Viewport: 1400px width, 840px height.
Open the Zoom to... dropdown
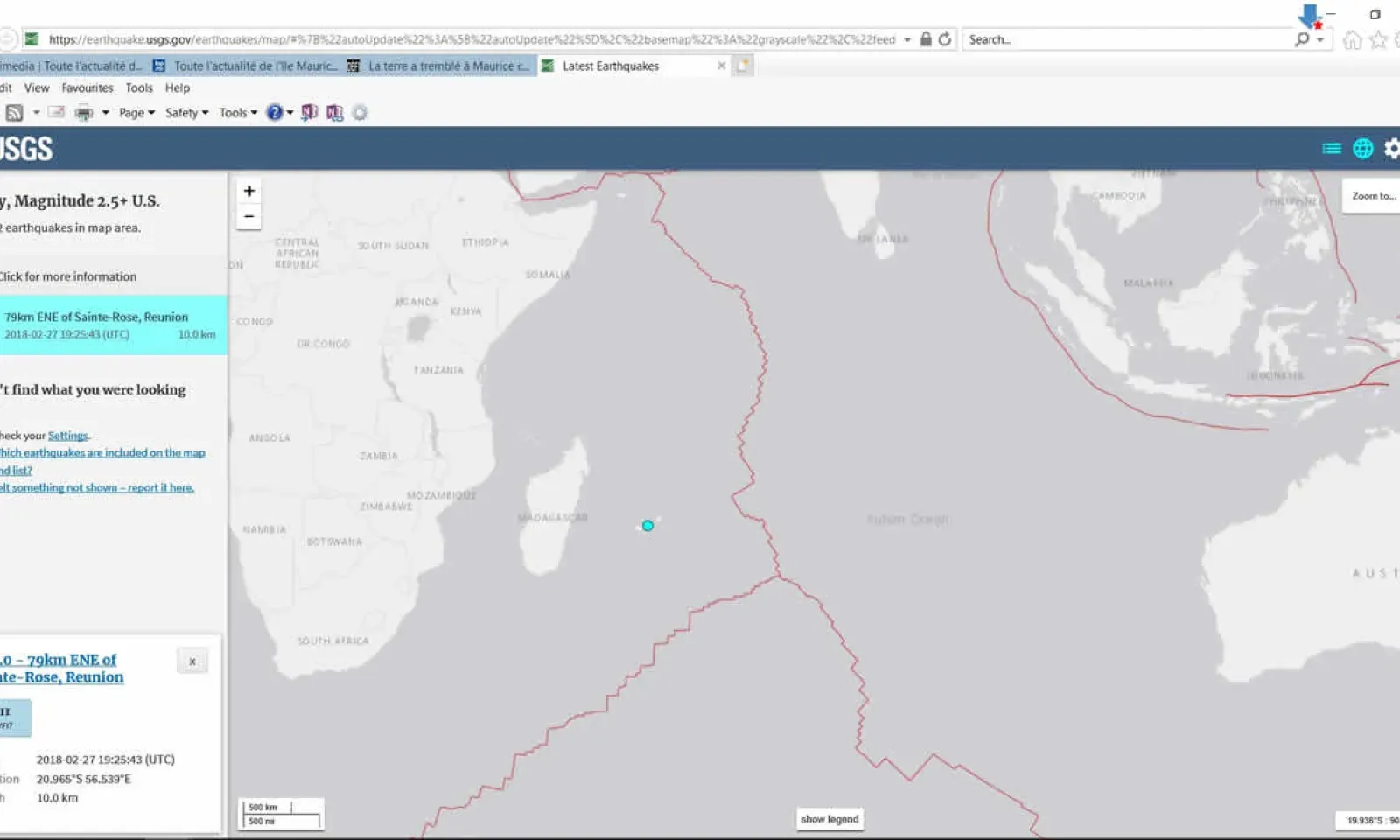[x=1372, y=196]
